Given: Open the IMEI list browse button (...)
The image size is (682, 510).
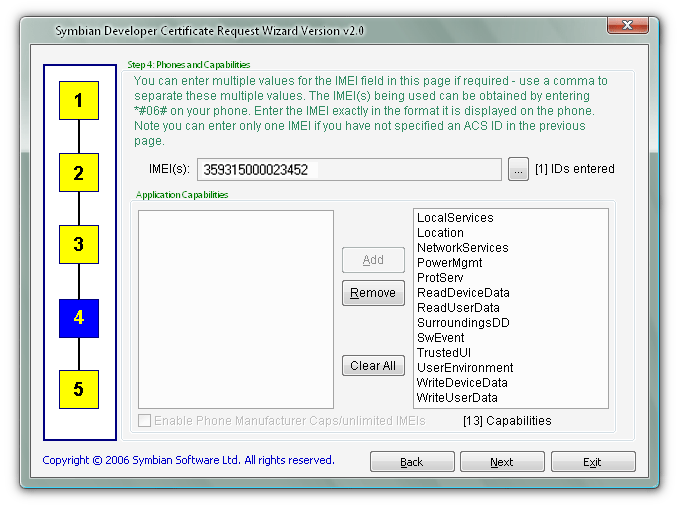Looking at the screenshot, I should click(518, 169).
